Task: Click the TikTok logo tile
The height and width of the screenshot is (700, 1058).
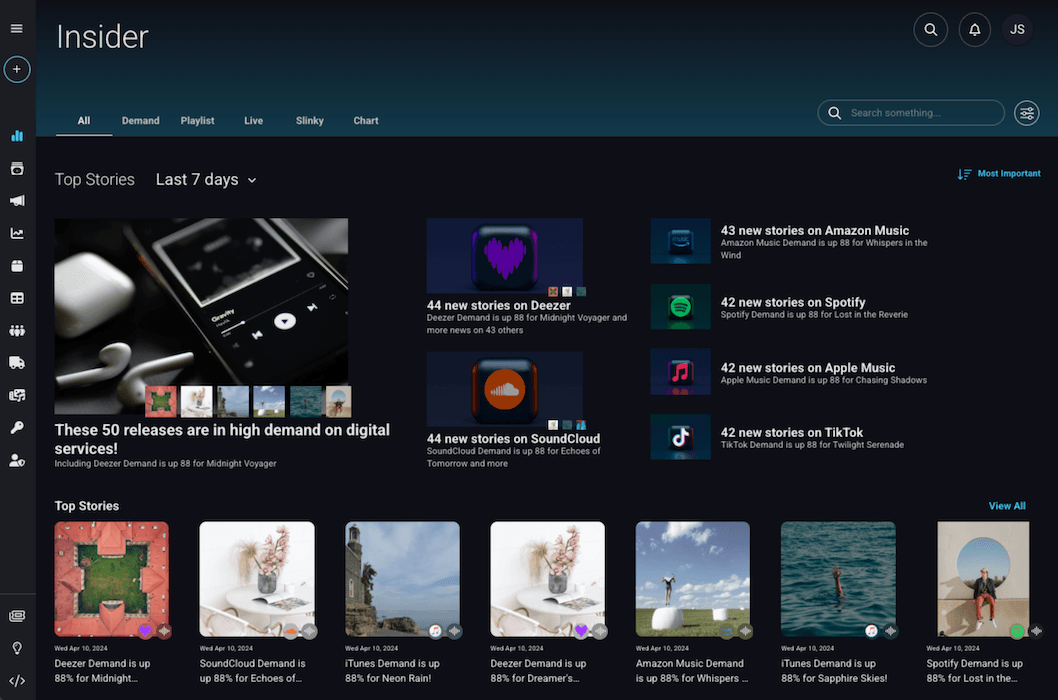Action: coord(680,437)
